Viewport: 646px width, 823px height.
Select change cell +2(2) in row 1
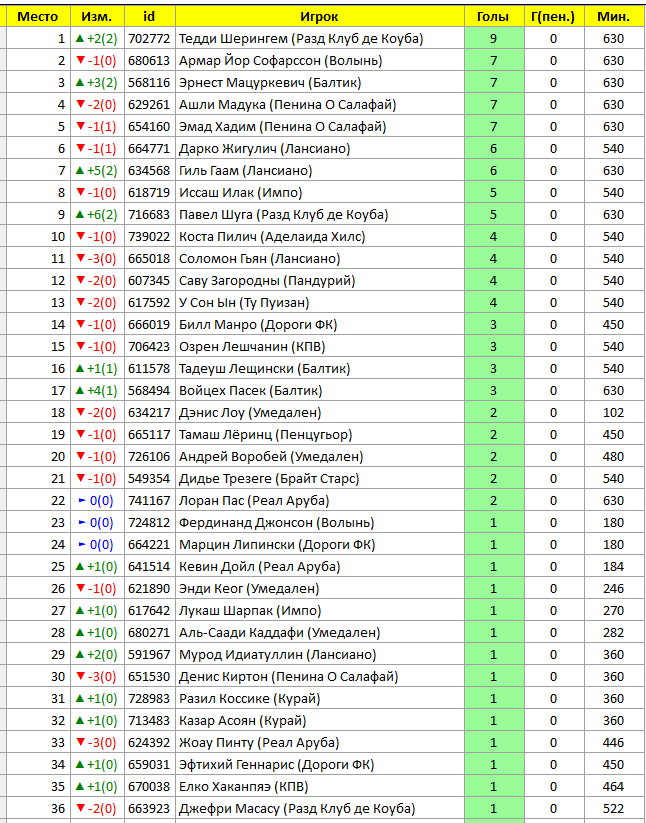coord(97,38)
